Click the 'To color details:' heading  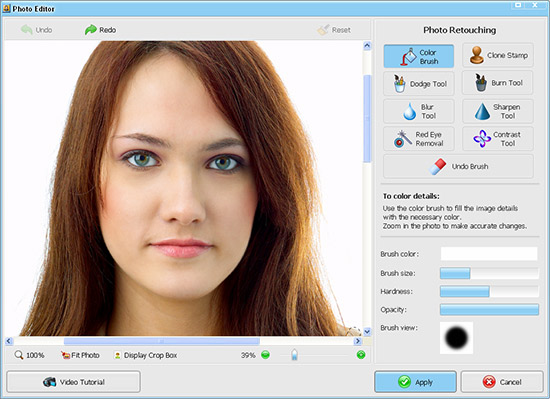click(x=411, y=196)
